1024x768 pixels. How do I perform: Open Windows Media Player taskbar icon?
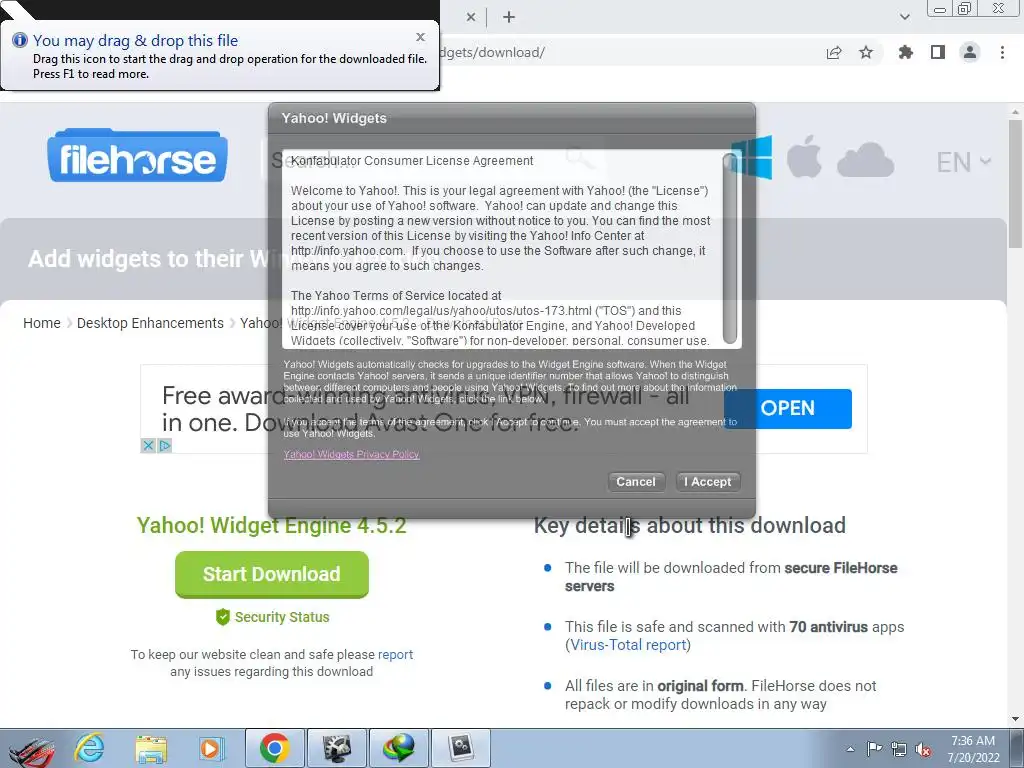(x=210, y=748)
